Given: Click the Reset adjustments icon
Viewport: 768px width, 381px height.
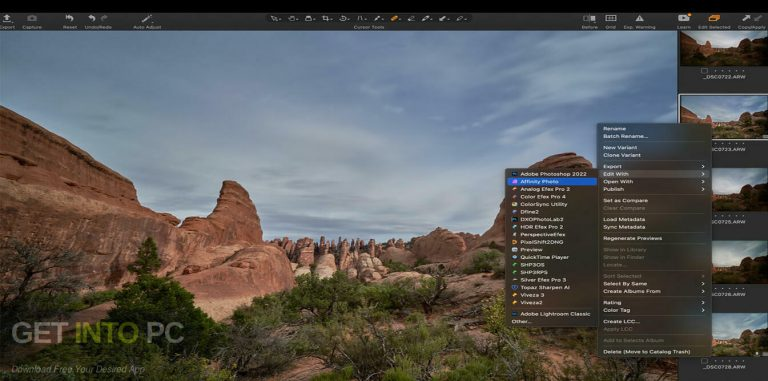Looking at the screenshot, I should 70,18.
